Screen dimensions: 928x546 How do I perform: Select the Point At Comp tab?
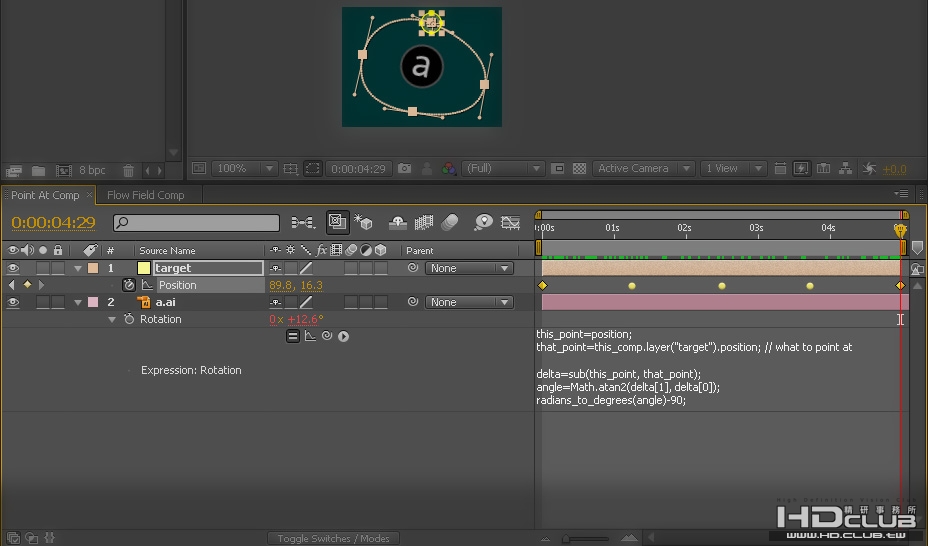click(45, 195)
